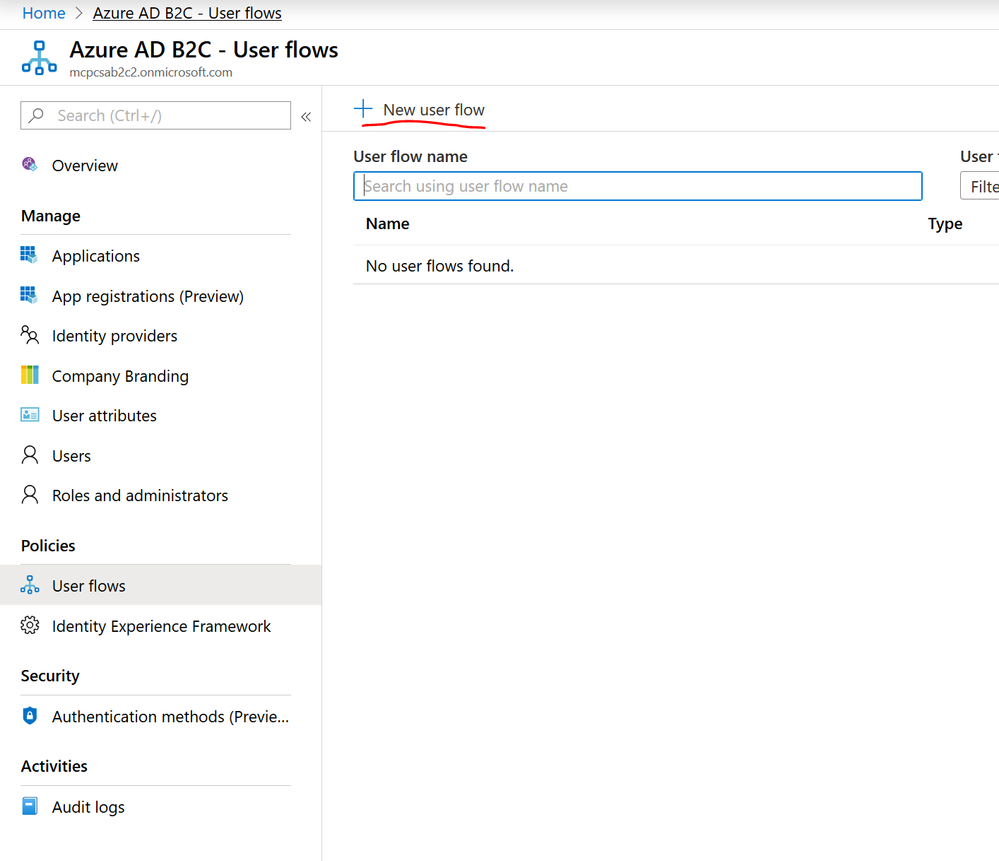The height and width of the screenshot is (861, 999).
Task: Click the Authentication methods shield icon
Action: tap(29, 716)
